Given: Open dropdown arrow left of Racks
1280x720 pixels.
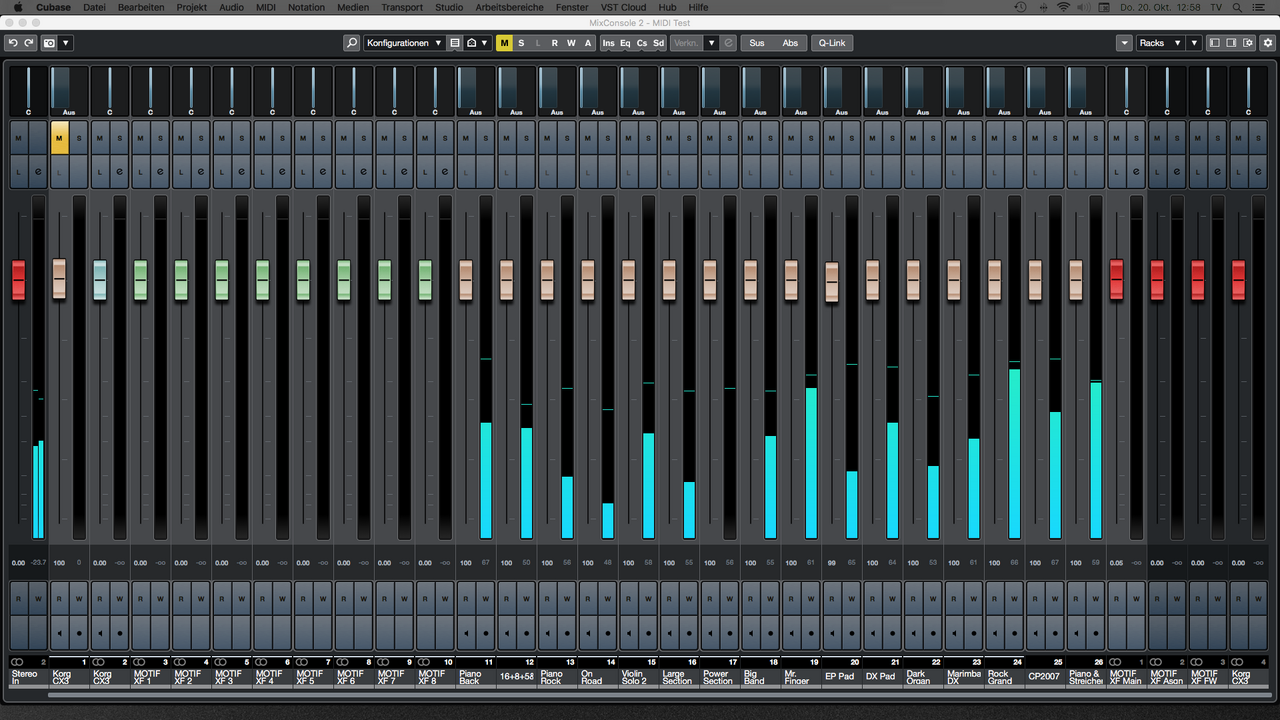Looking at the screenshot, I should 1125,43.
